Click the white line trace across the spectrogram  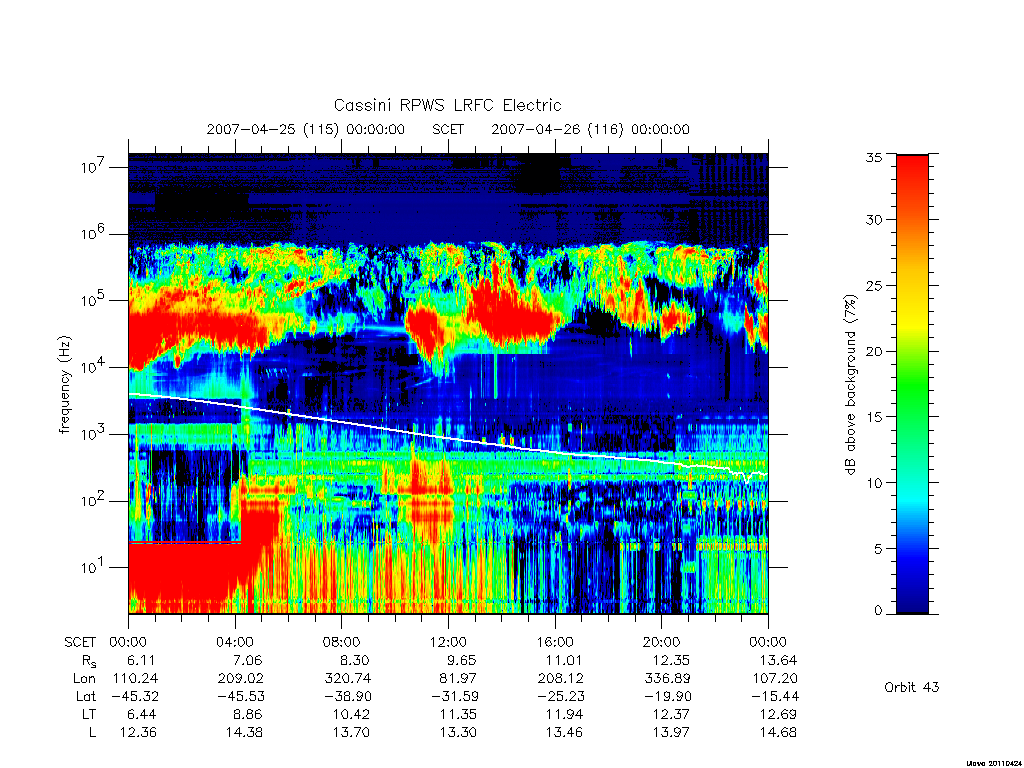click(x=448, y=438)
